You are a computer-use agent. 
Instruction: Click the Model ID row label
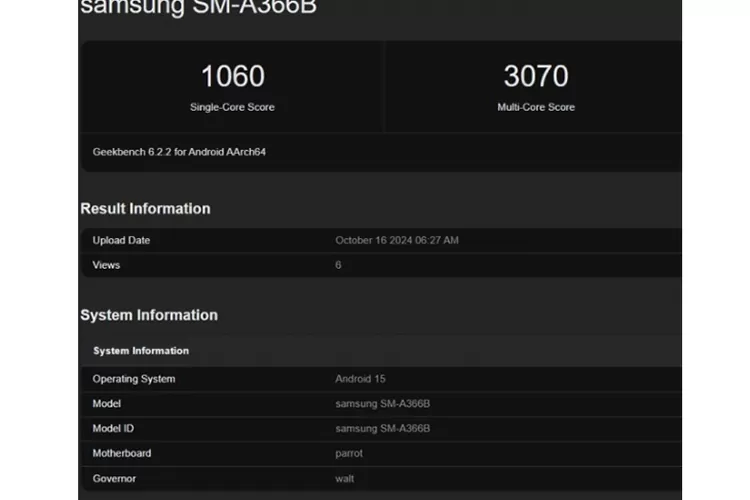tap(113, 429)
